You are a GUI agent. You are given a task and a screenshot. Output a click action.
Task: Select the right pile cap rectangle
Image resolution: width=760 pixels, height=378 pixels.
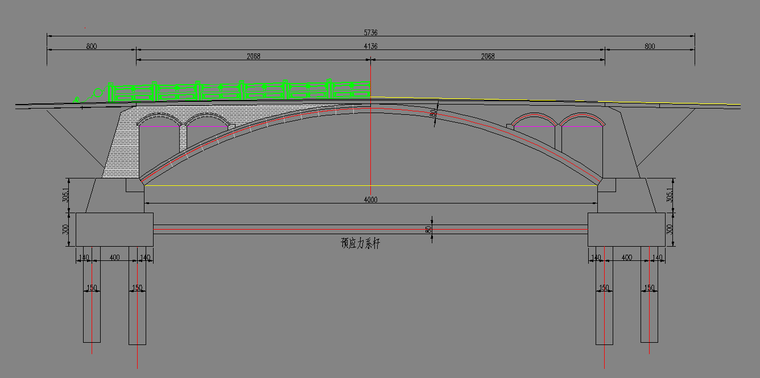point(626,229)
